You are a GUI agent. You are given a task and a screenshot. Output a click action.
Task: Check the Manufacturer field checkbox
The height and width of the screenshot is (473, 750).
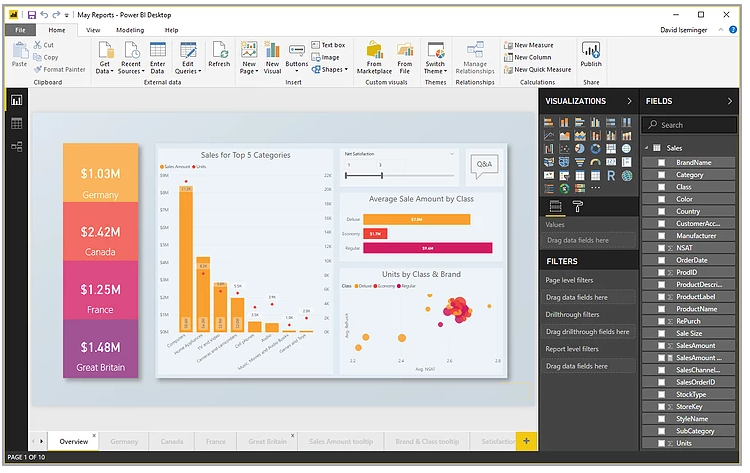[x=662, y=236]
